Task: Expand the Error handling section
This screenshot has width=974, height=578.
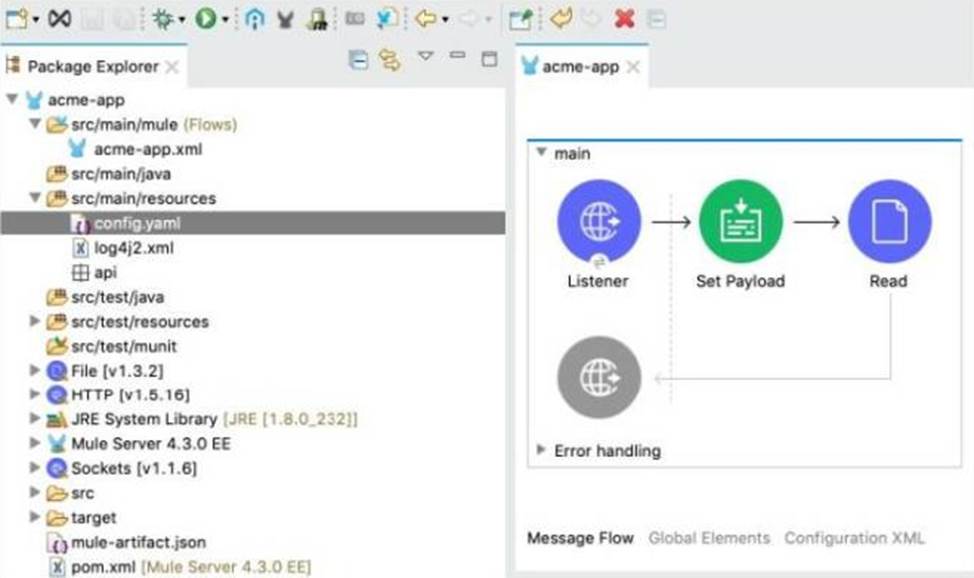Action: pyautogui.click(x=540, y=449)
